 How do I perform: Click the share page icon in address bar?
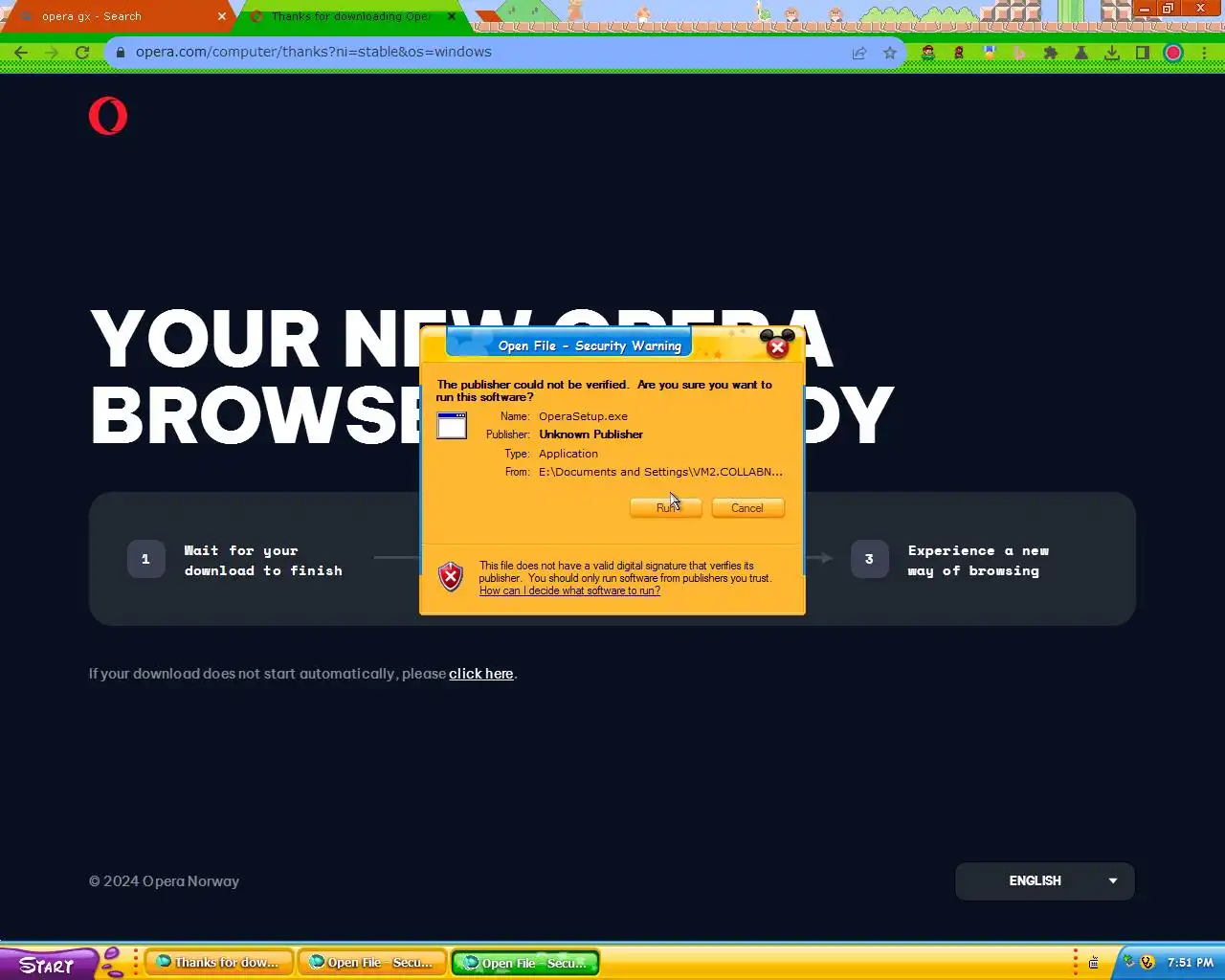coord(859,53)
